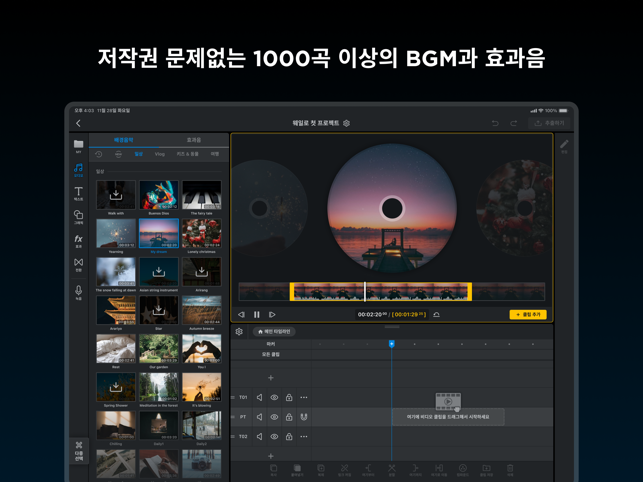The height and width of the screenshot is (482, 643).
Task: Click the duplicate icon in bottom toolbar
Action: 321,470
